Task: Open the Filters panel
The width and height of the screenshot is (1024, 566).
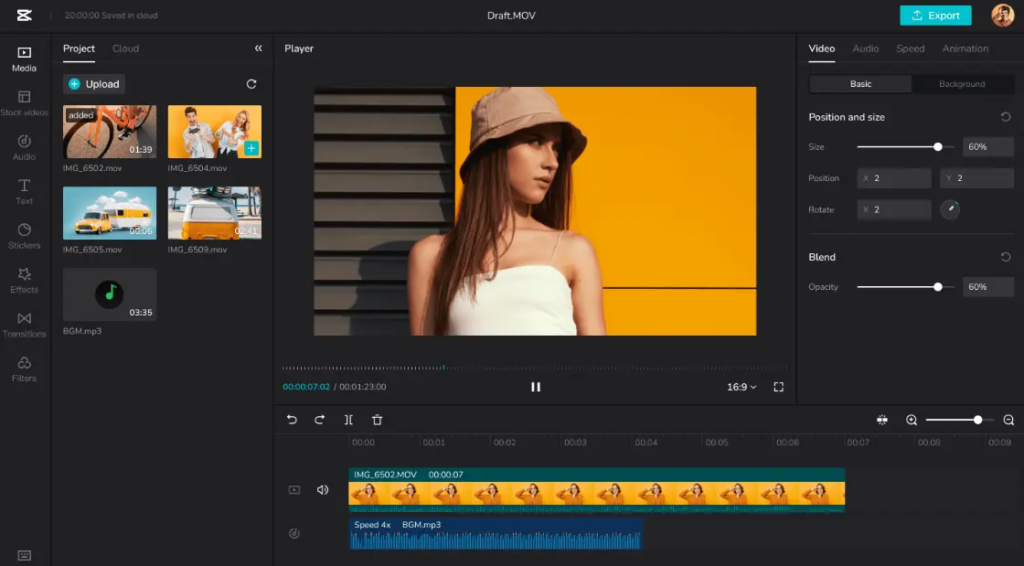Action: [x=24, y=369]
